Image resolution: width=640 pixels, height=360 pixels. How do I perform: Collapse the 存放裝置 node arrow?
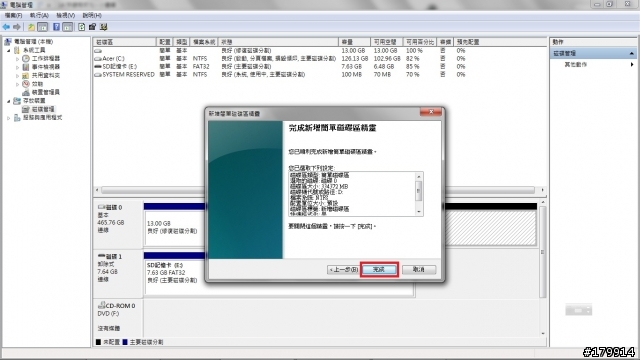coord(9,101)
